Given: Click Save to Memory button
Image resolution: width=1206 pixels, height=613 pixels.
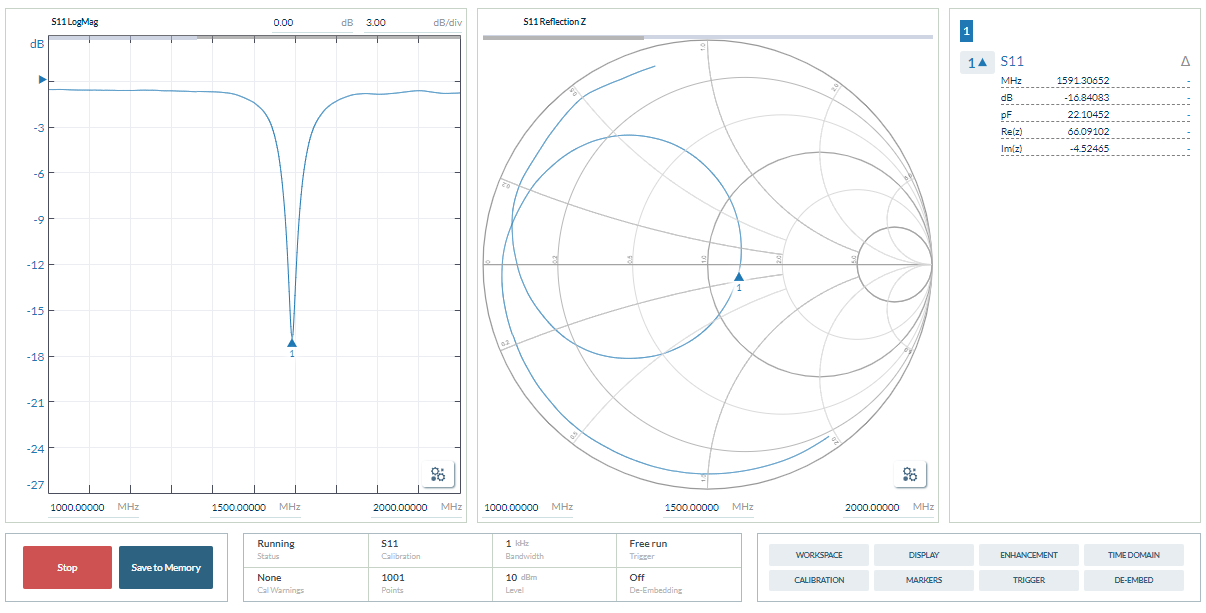Looking at the screenshot, I should (x=166, y=567).
